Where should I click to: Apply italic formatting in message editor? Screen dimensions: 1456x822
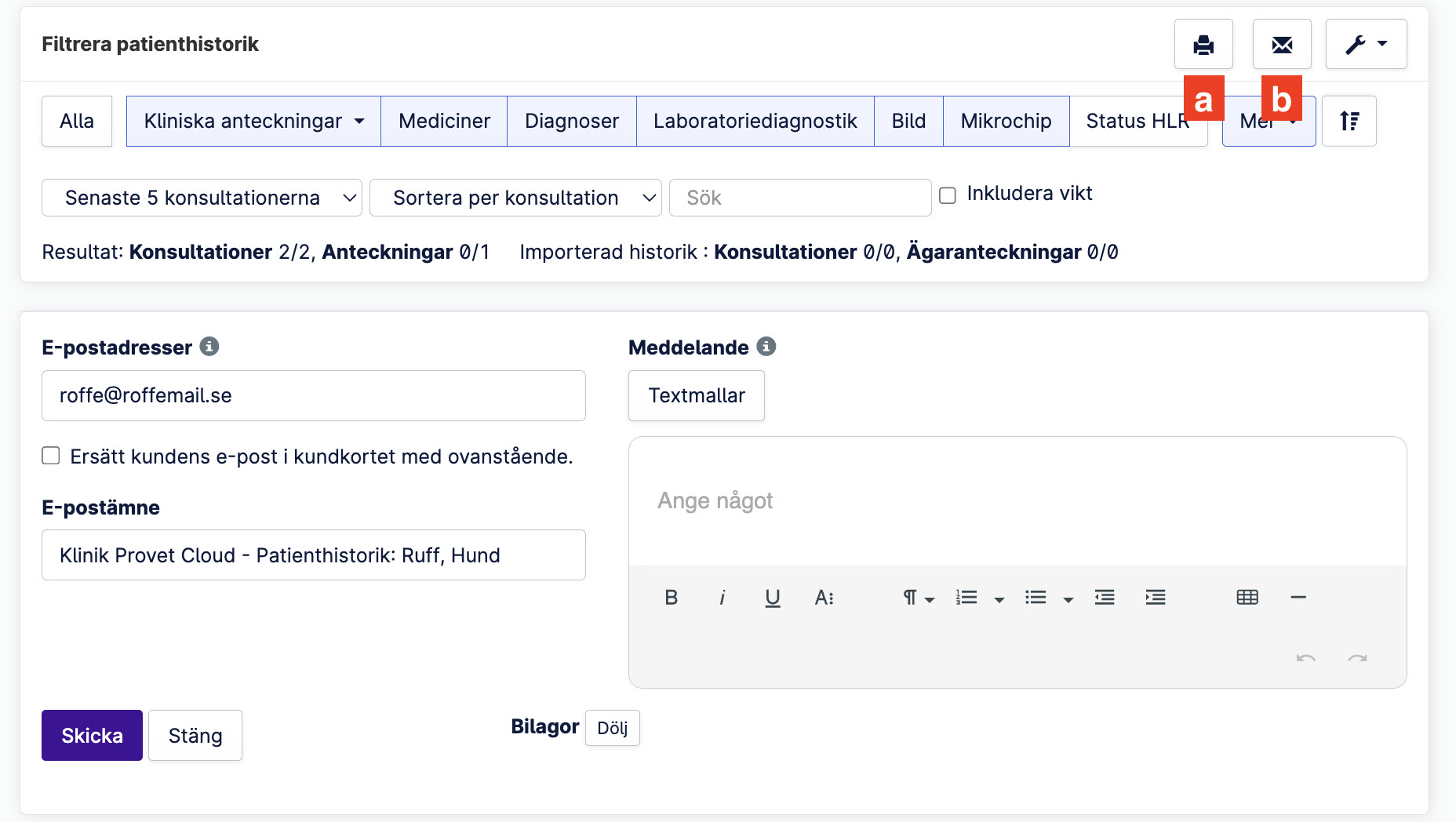tap(722, 598)
